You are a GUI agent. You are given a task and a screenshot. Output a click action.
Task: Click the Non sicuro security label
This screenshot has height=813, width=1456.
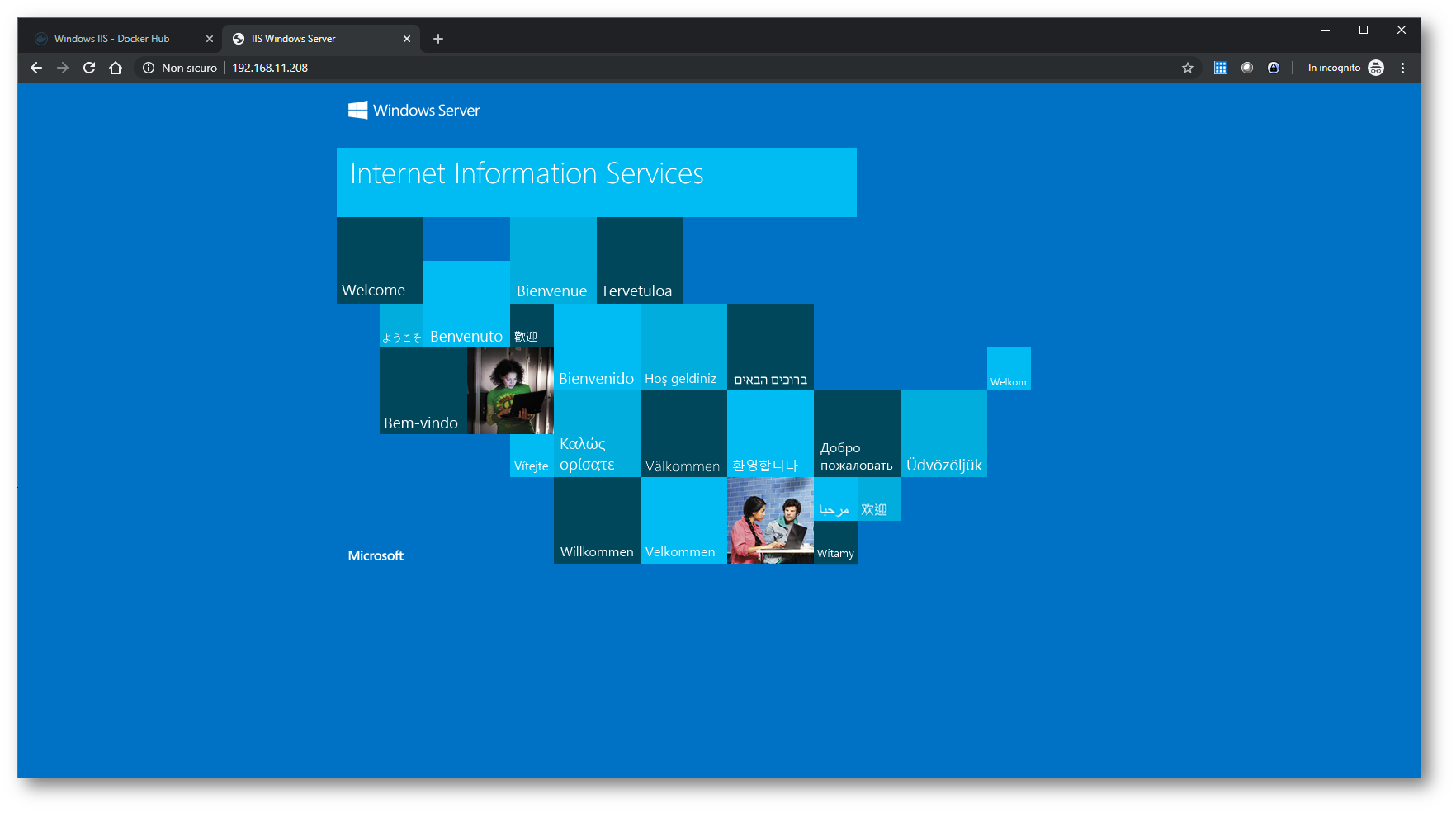click(189, 68)
